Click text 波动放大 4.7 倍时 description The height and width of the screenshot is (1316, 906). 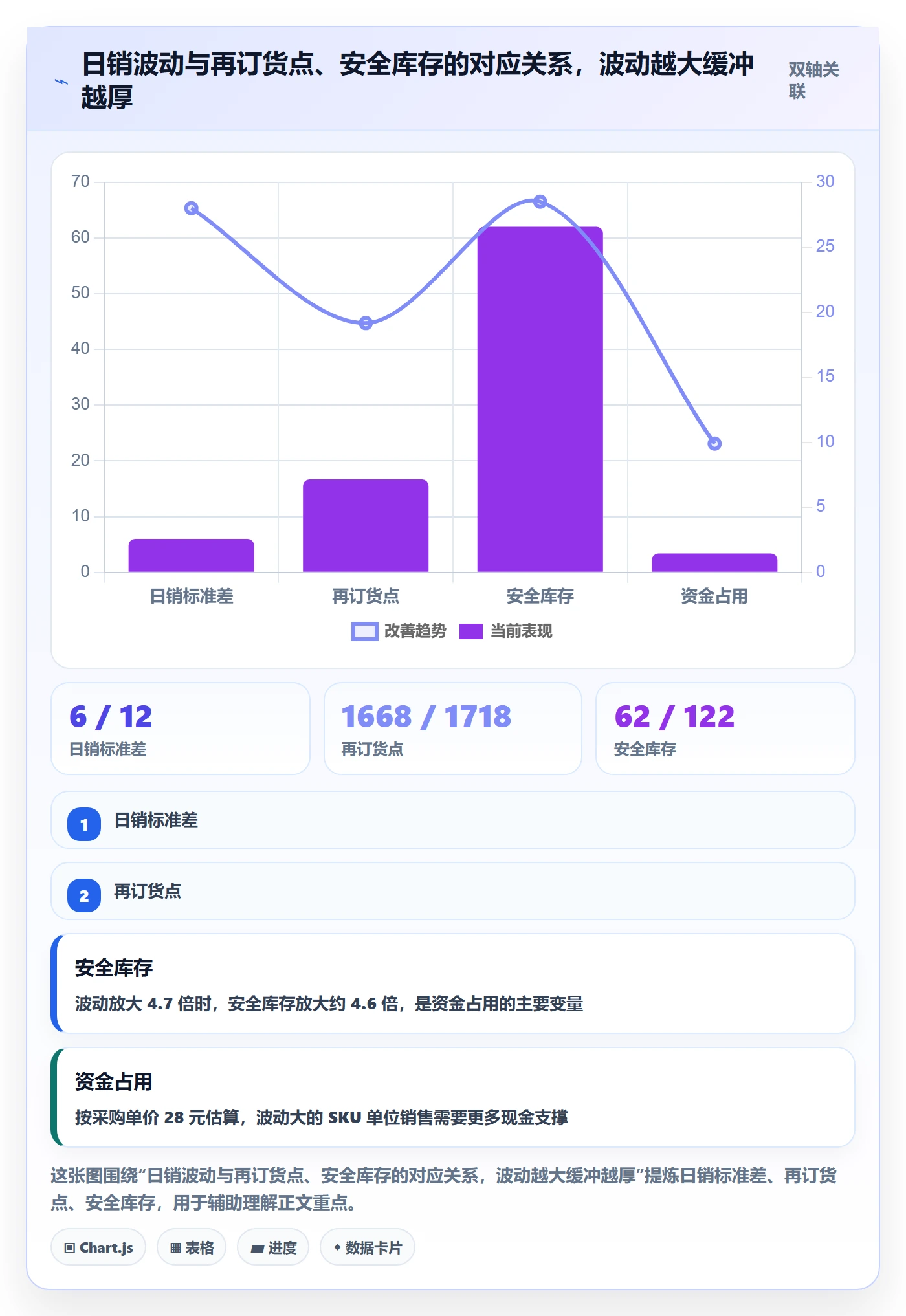329,1003
